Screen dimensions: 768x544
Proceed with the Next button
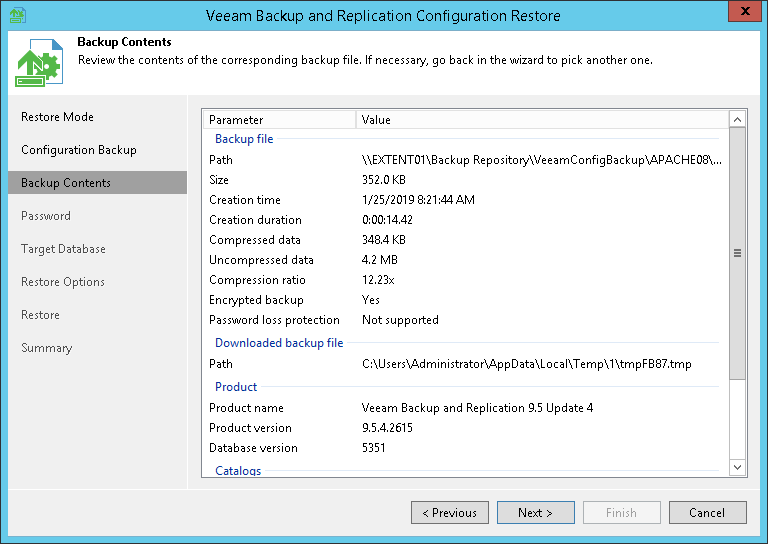tap(535, 513)
